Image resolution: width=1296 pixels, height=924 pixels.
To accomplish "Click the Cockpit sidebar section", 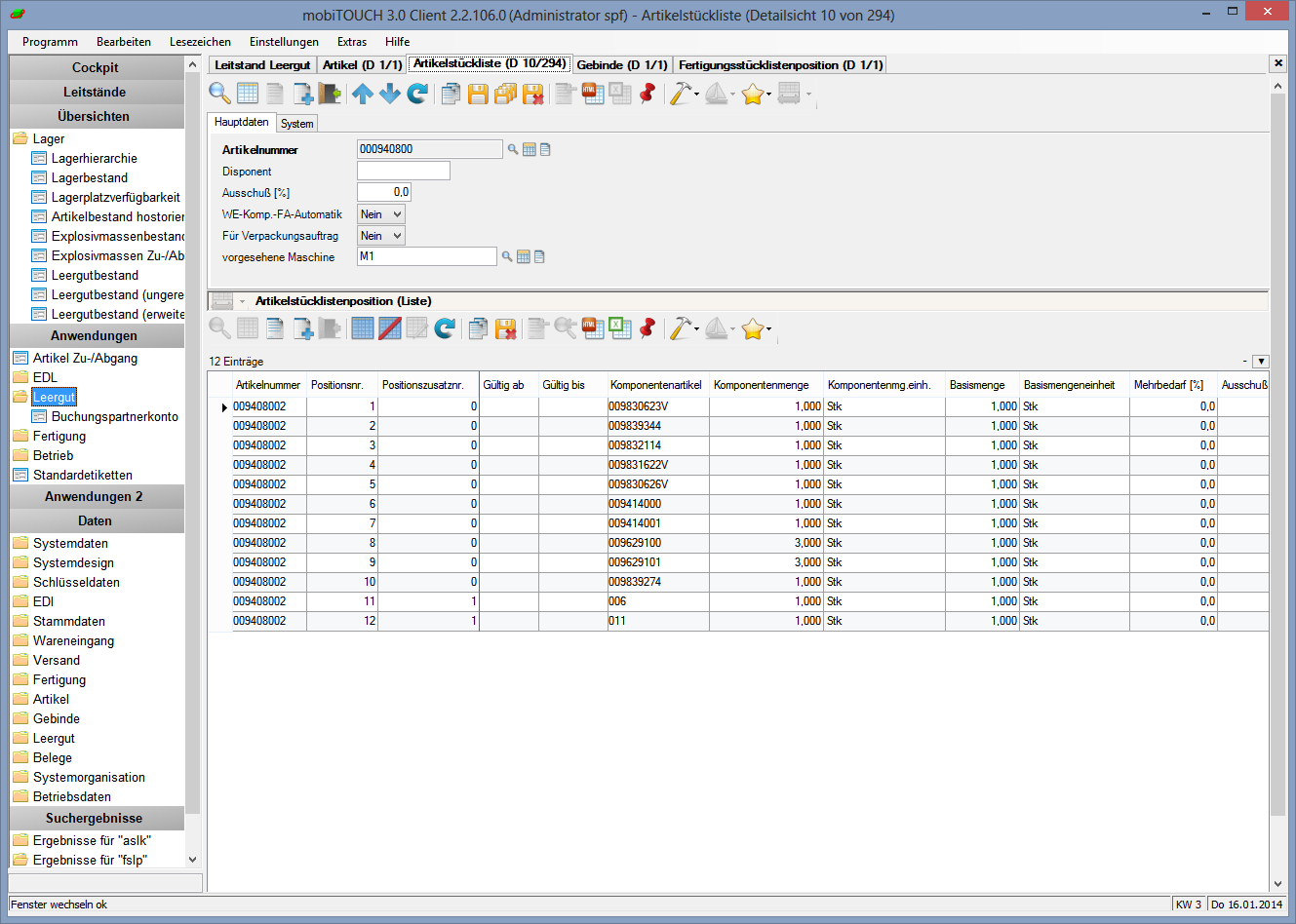I will (96, 67).
